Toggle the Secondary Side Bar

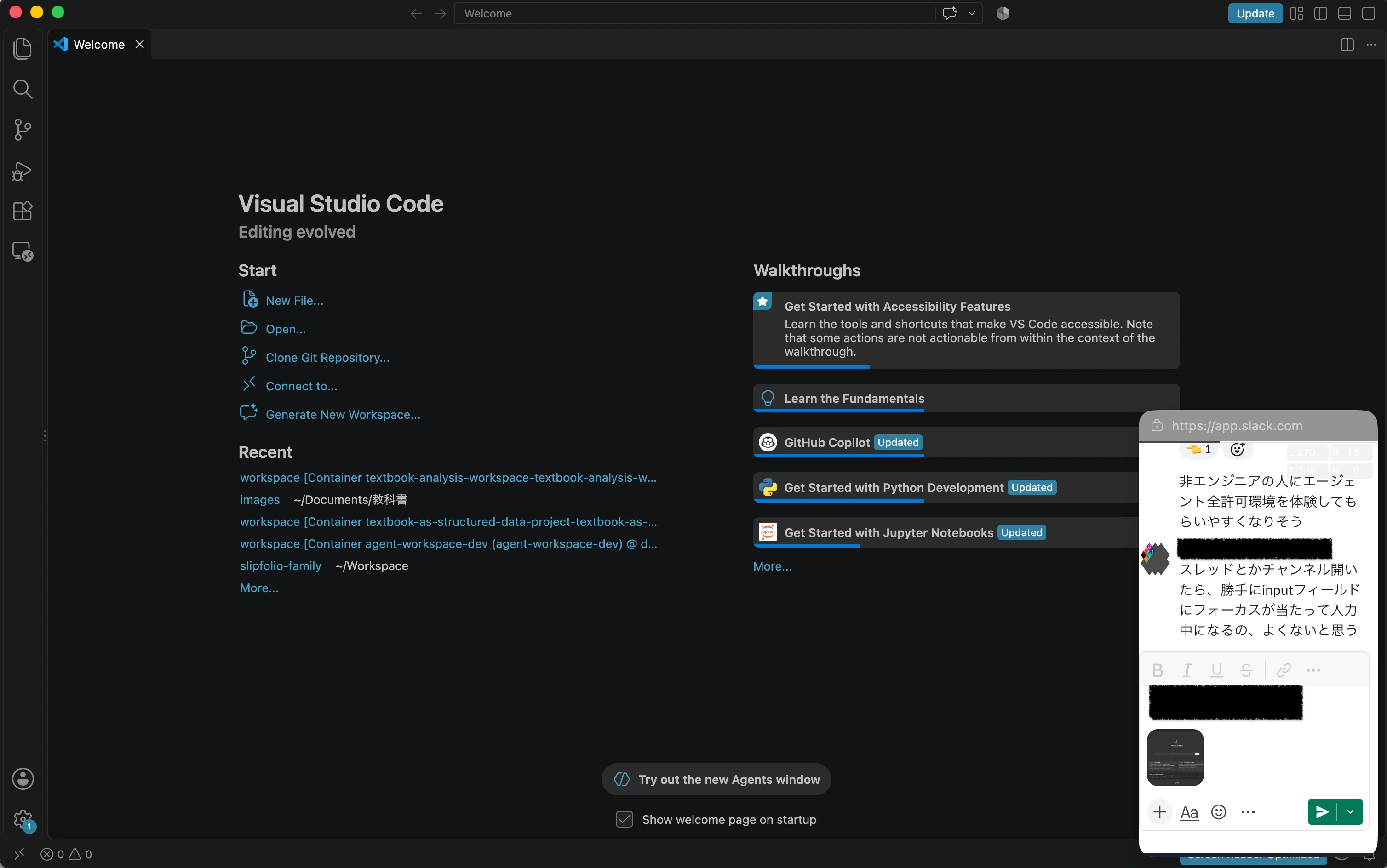(1369, 13)
